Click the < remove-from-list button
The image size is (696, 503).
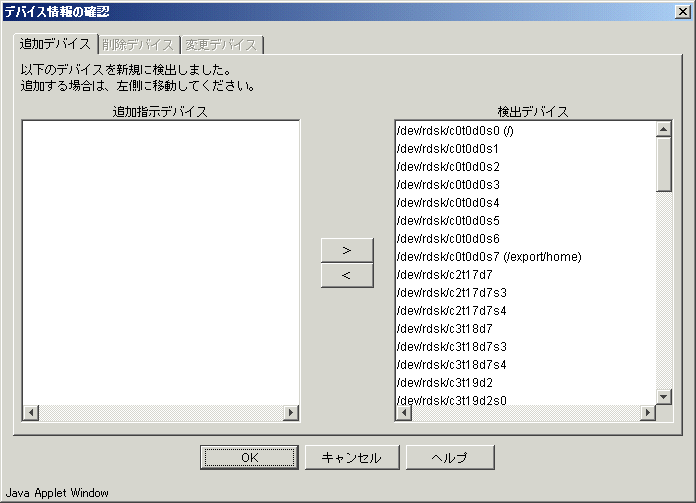[346, 276]
